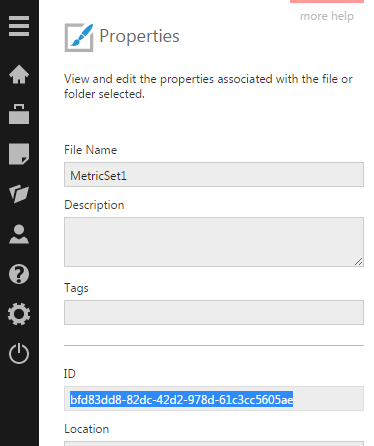Click the Description box resize grip

[359, 262]
